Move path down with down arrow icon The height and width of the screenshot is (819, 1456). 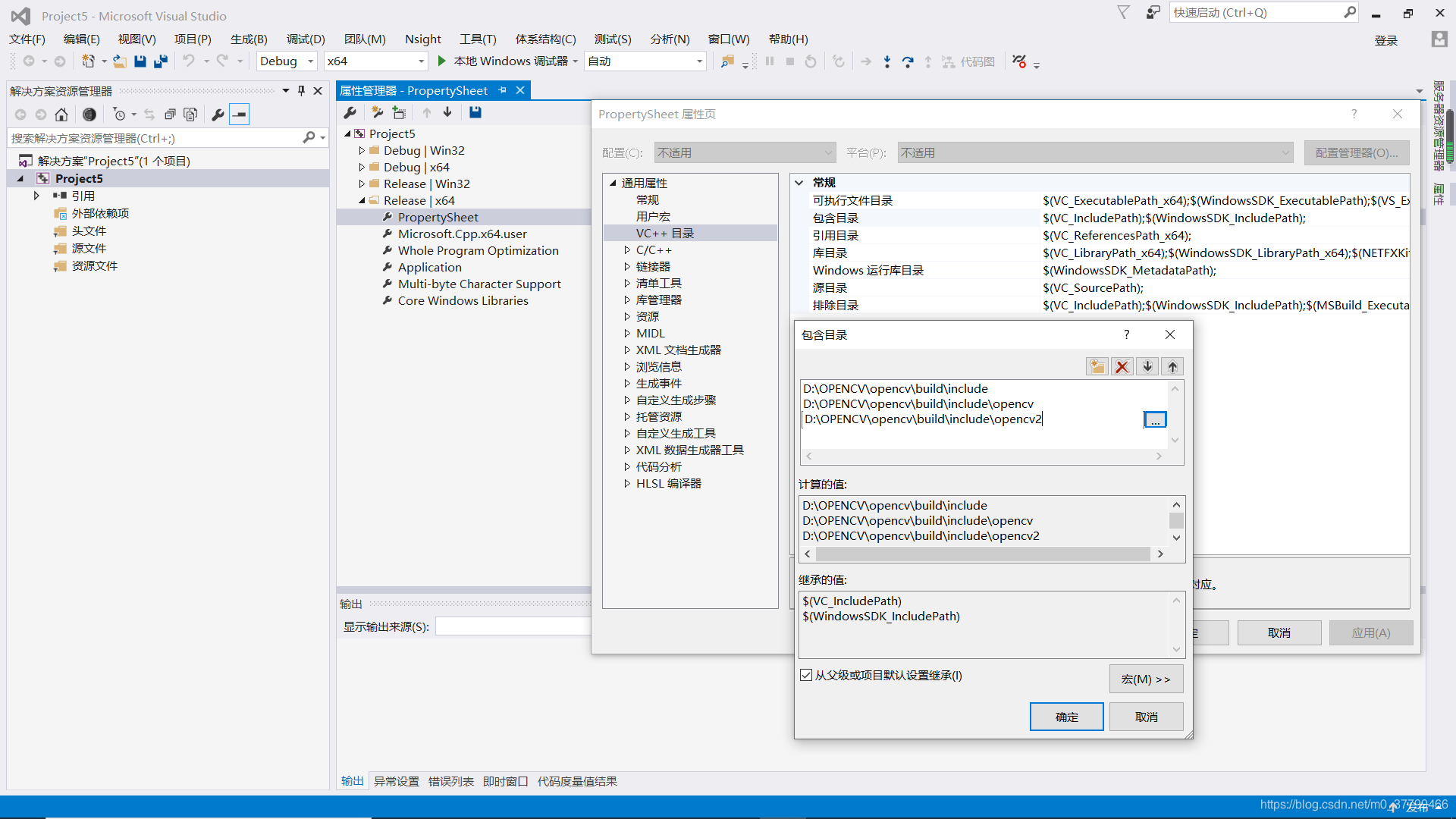(1147, 367)
